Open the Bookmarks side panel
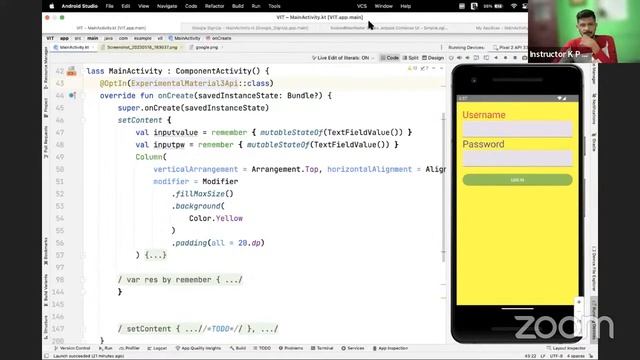640x360 pixels. 46,250
